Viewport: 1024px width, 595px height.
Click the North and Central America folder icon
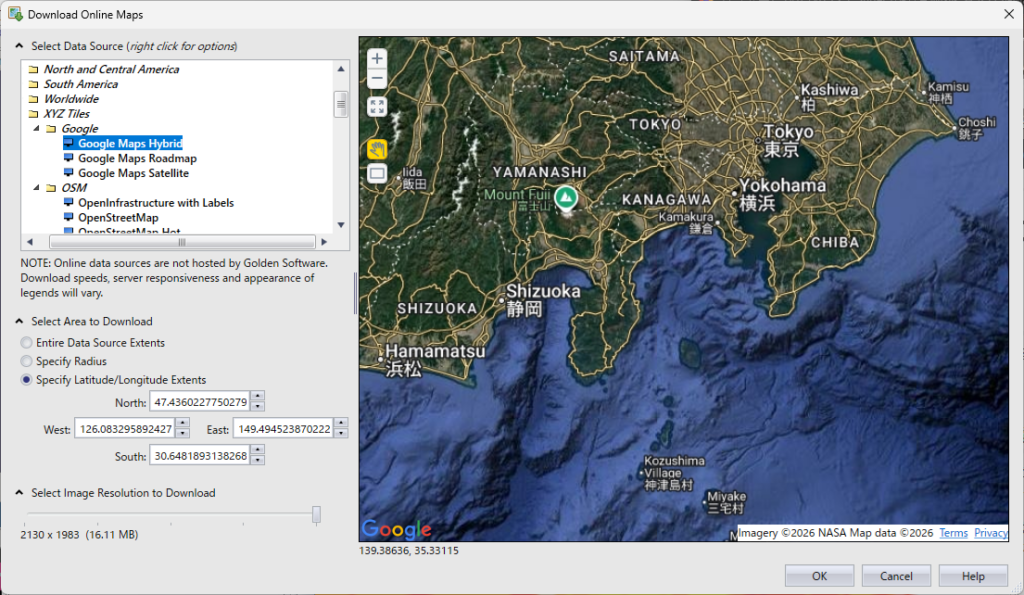click(33, 69)
